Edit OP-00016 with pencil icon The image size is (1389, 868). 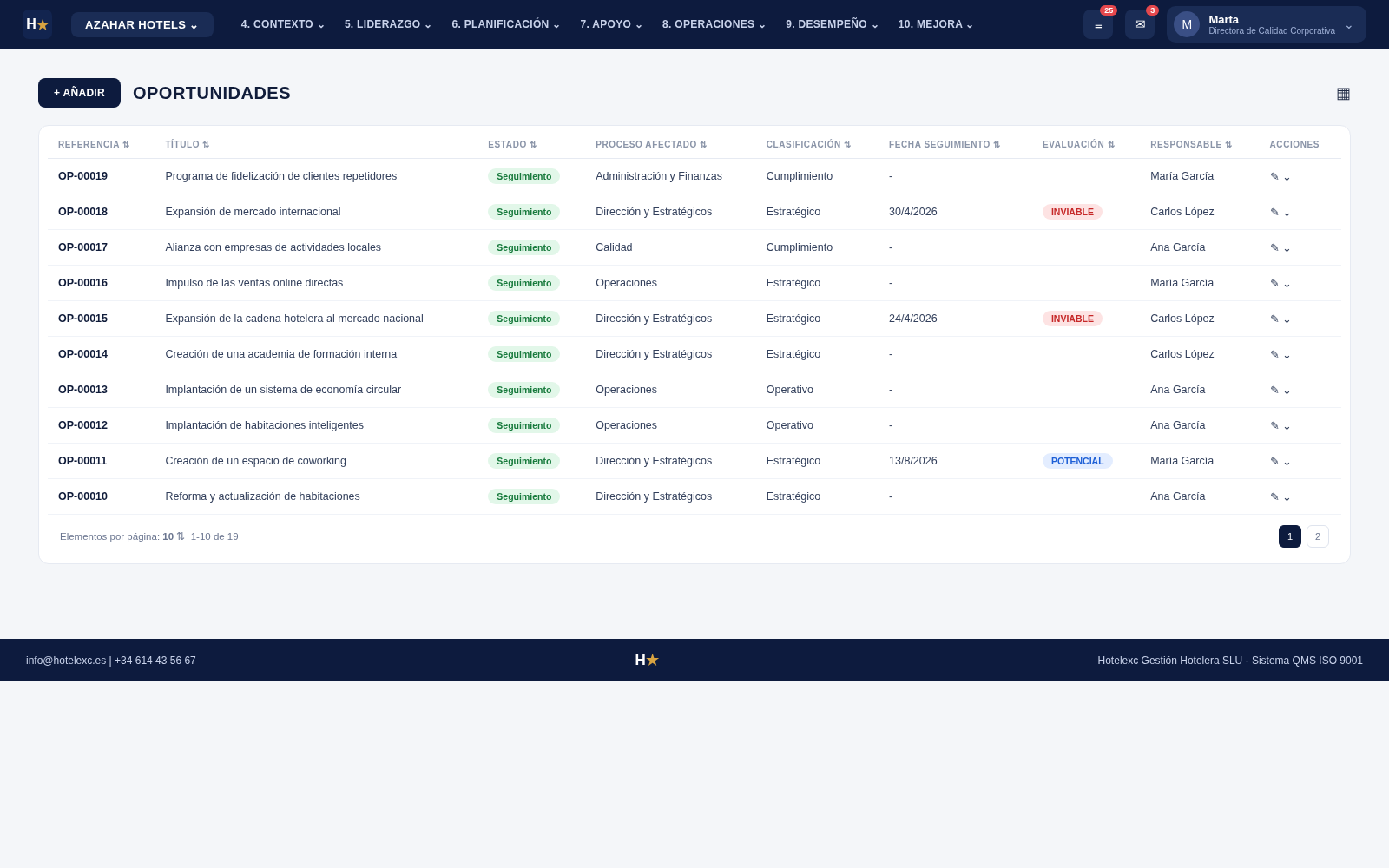1274,284
